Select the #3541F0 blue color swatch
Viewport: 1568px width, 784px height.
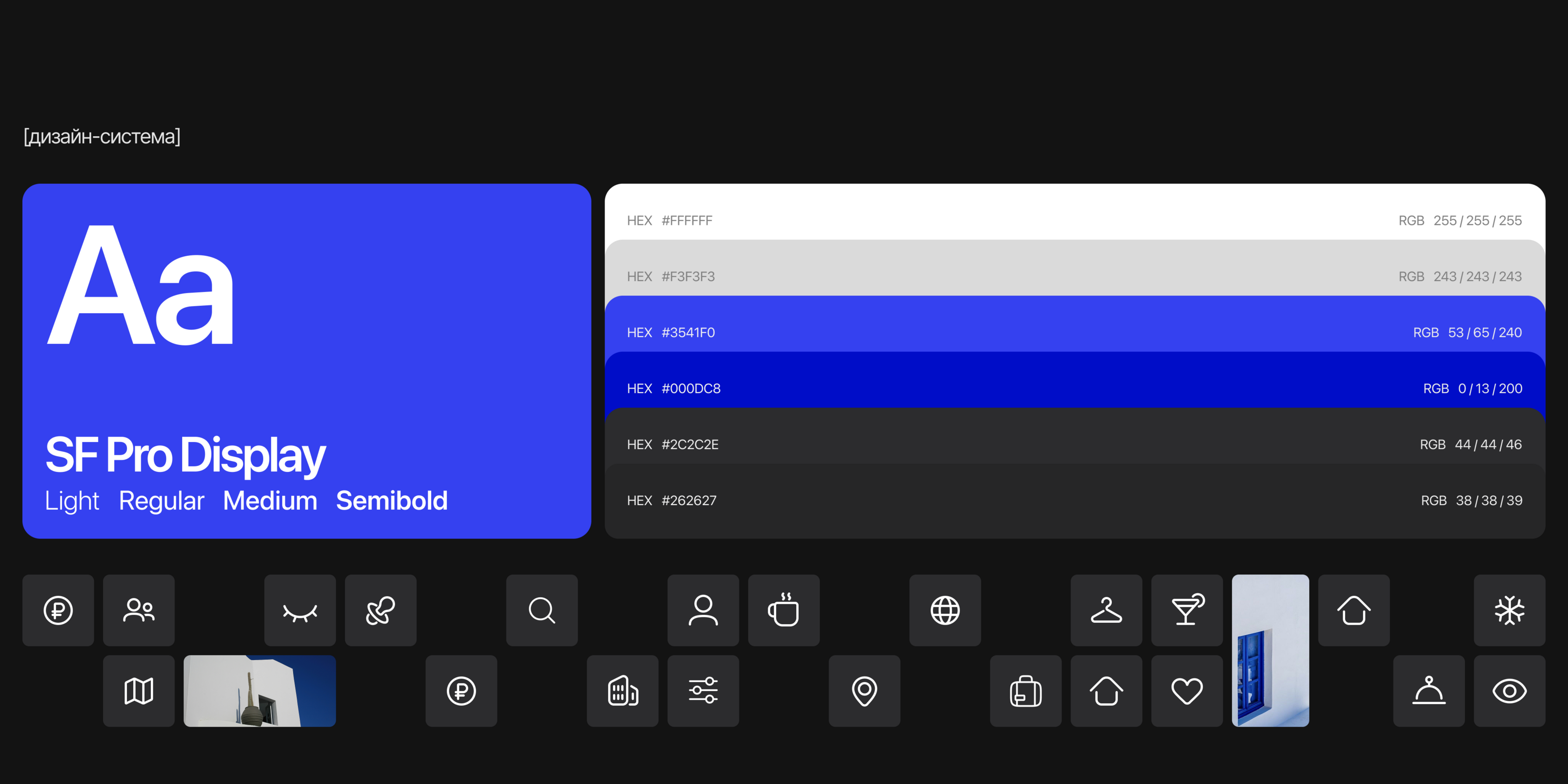click(1075, 329)
